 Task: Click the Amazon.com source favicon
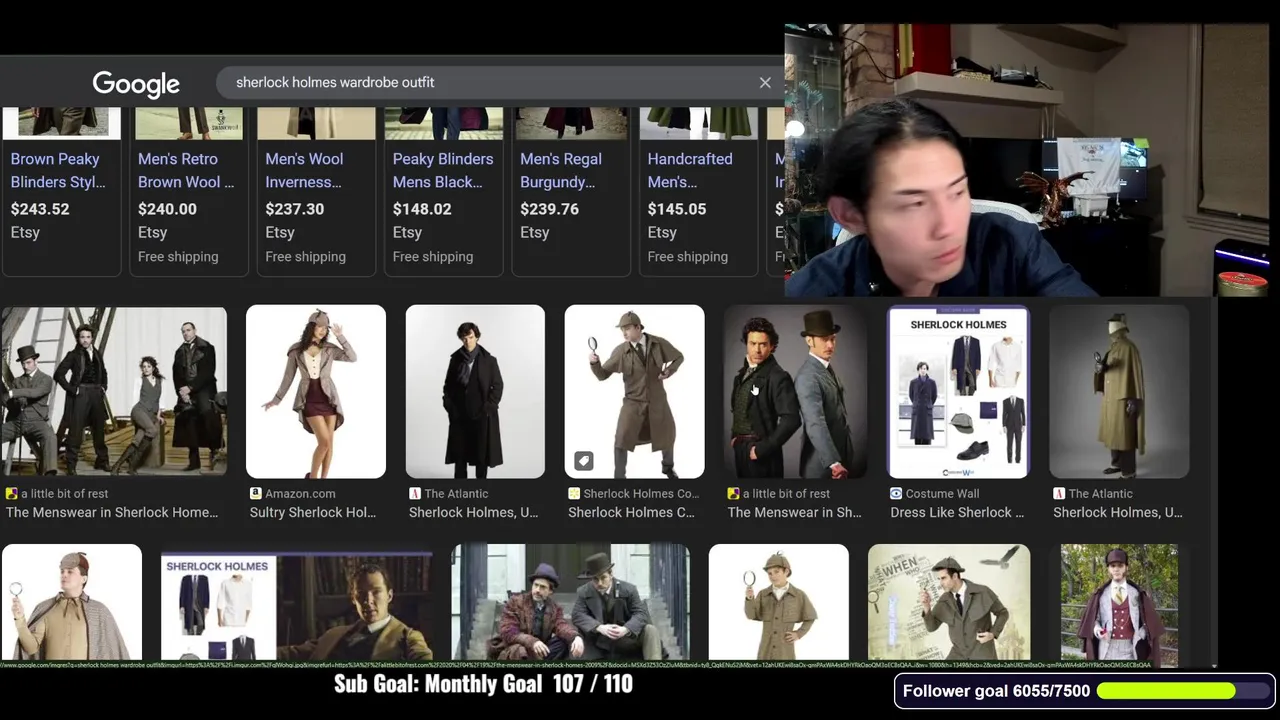[255, 494]
